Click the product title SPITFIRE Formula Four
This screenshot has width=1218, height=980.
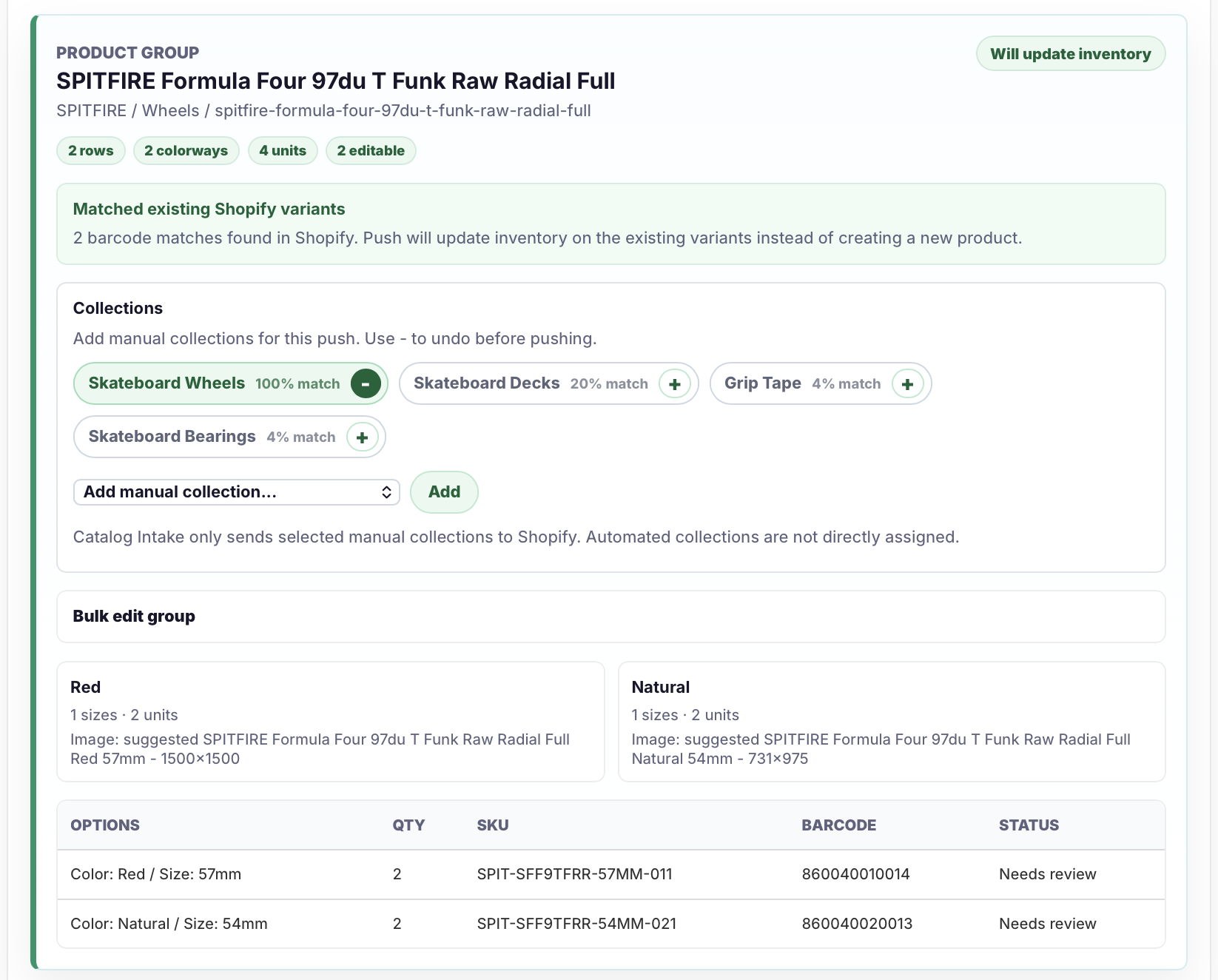336,81
